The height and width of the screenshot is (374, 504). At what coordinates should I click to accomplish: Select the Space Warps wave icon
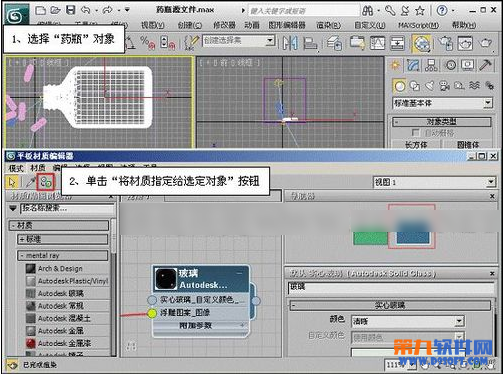tap(475, 86)
